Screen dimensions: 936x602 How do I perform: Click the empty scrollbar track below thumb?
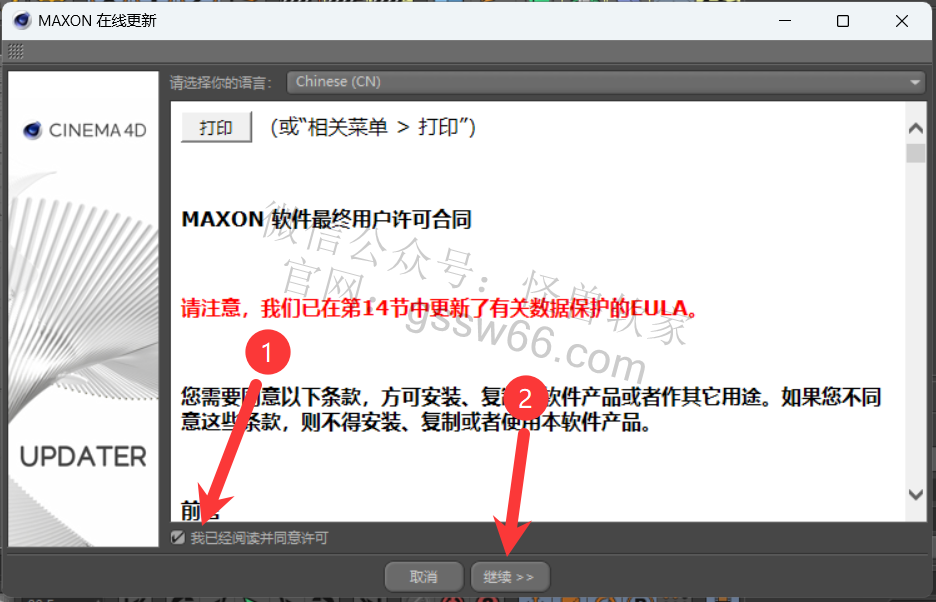tap(915, 322)
